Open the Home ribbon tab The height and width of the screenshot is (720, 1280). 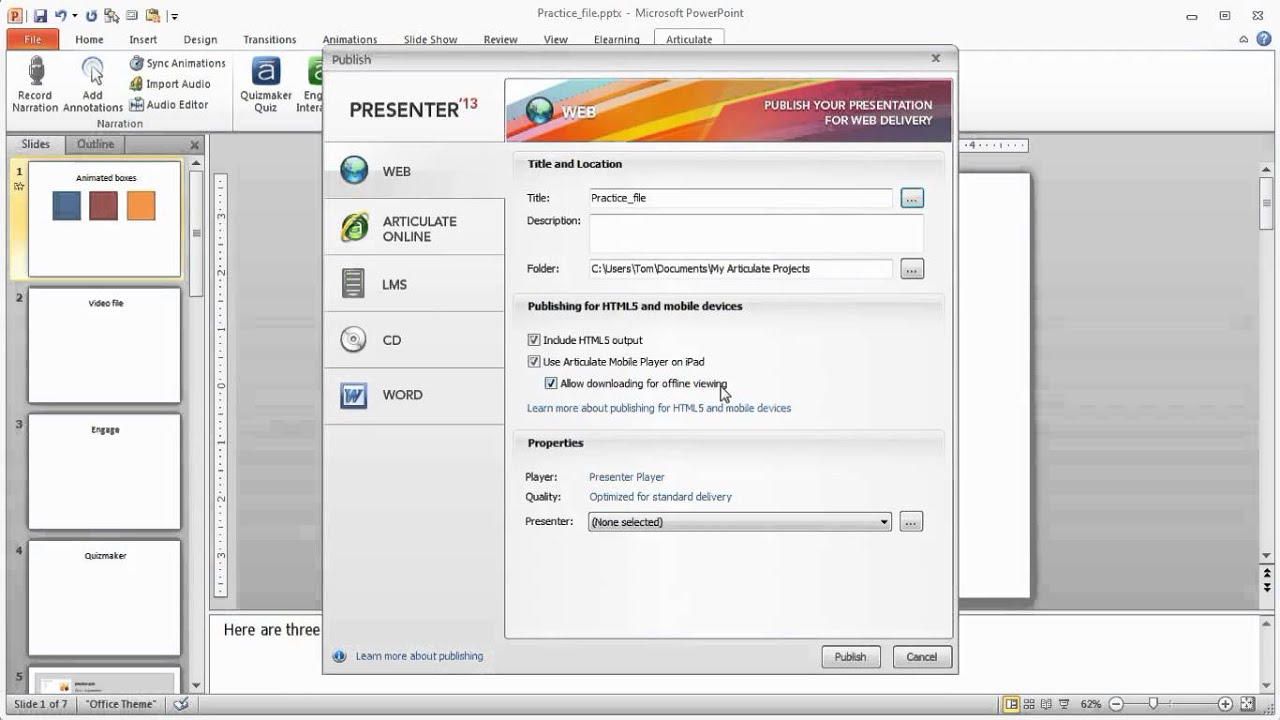tap(89, 39)
